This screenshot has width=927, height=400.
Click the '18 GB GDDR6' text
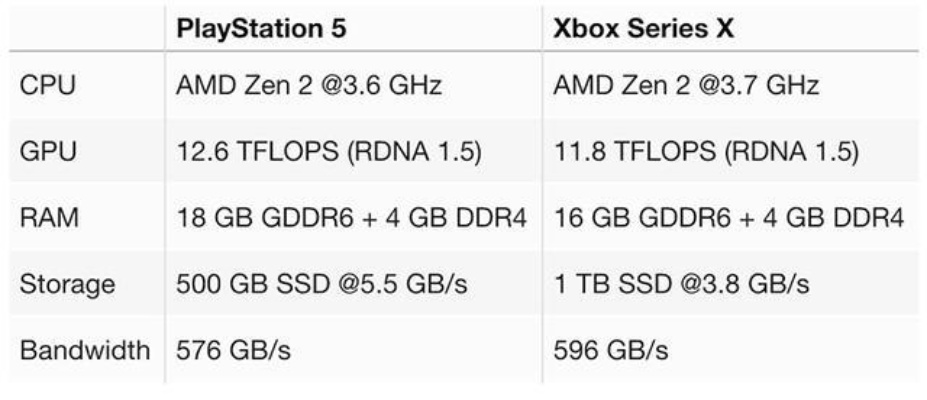(253, 218)
